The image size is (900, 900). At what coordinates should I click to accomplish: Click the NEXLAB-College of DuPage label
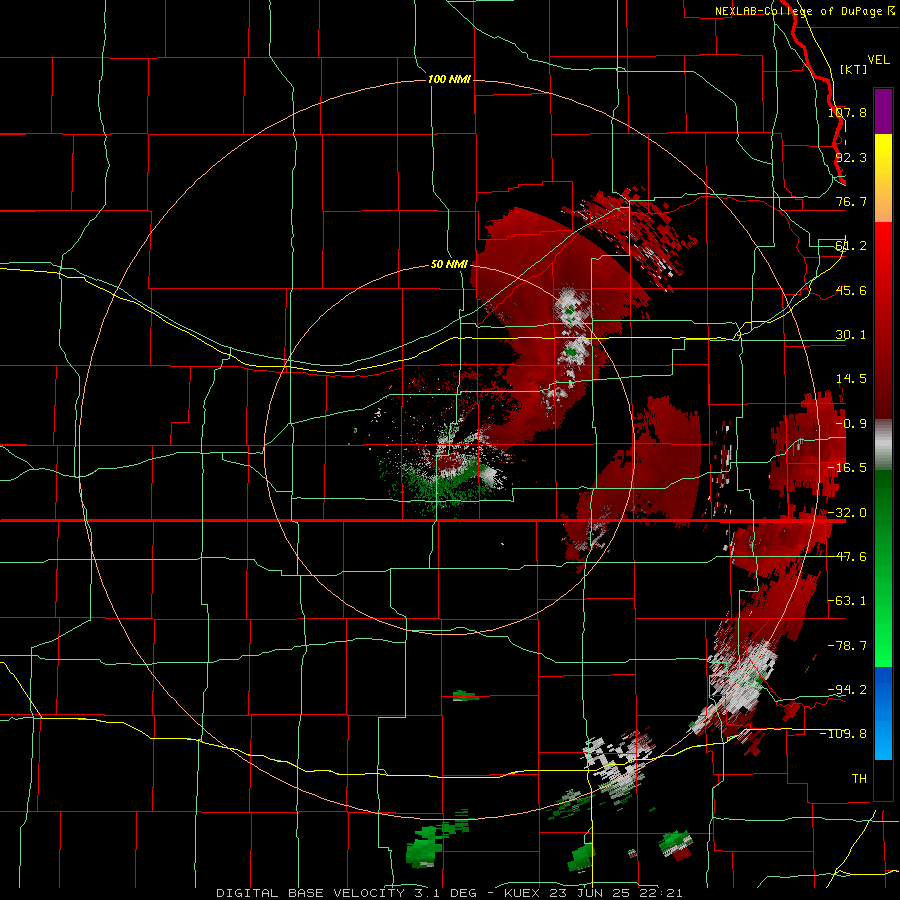pos(805,11)
